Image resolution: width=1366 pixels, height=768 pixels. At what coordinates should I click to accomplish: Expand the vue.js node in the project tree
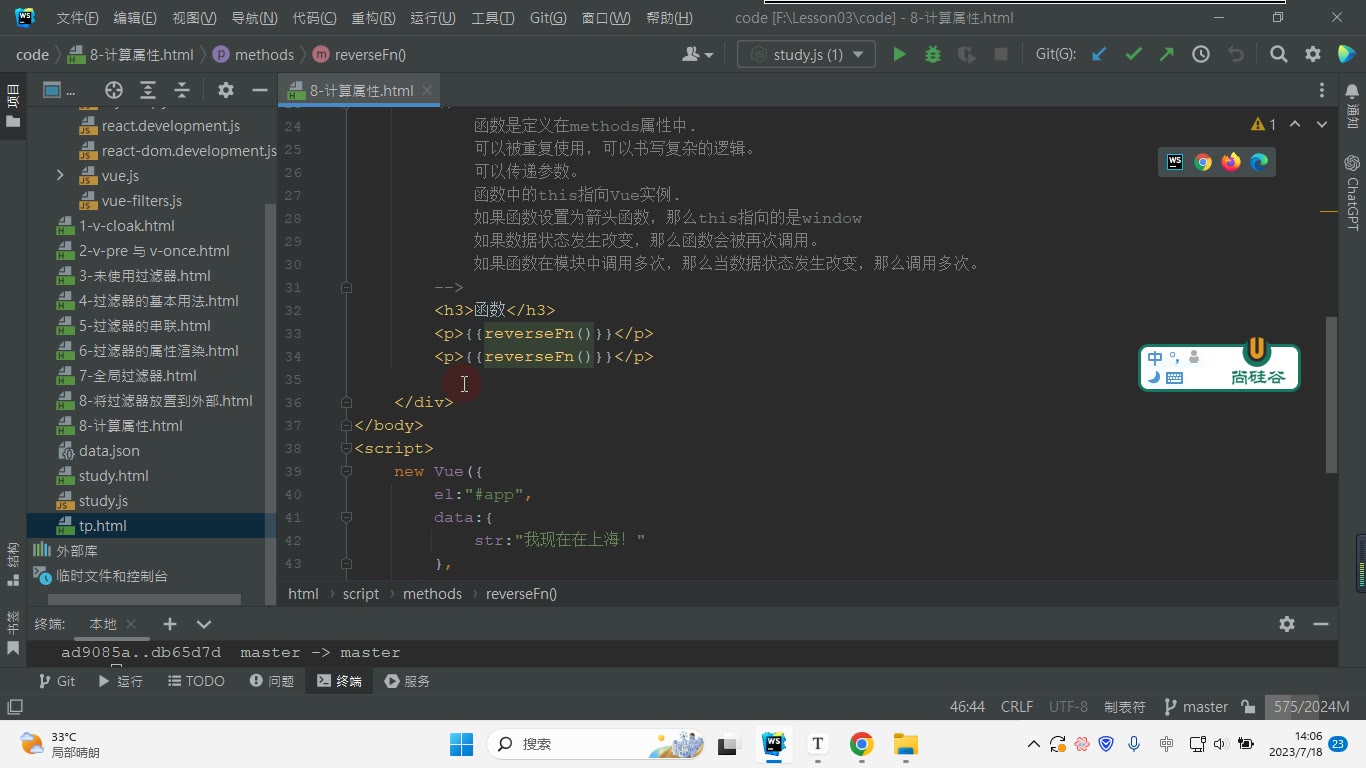click(60, 176)
